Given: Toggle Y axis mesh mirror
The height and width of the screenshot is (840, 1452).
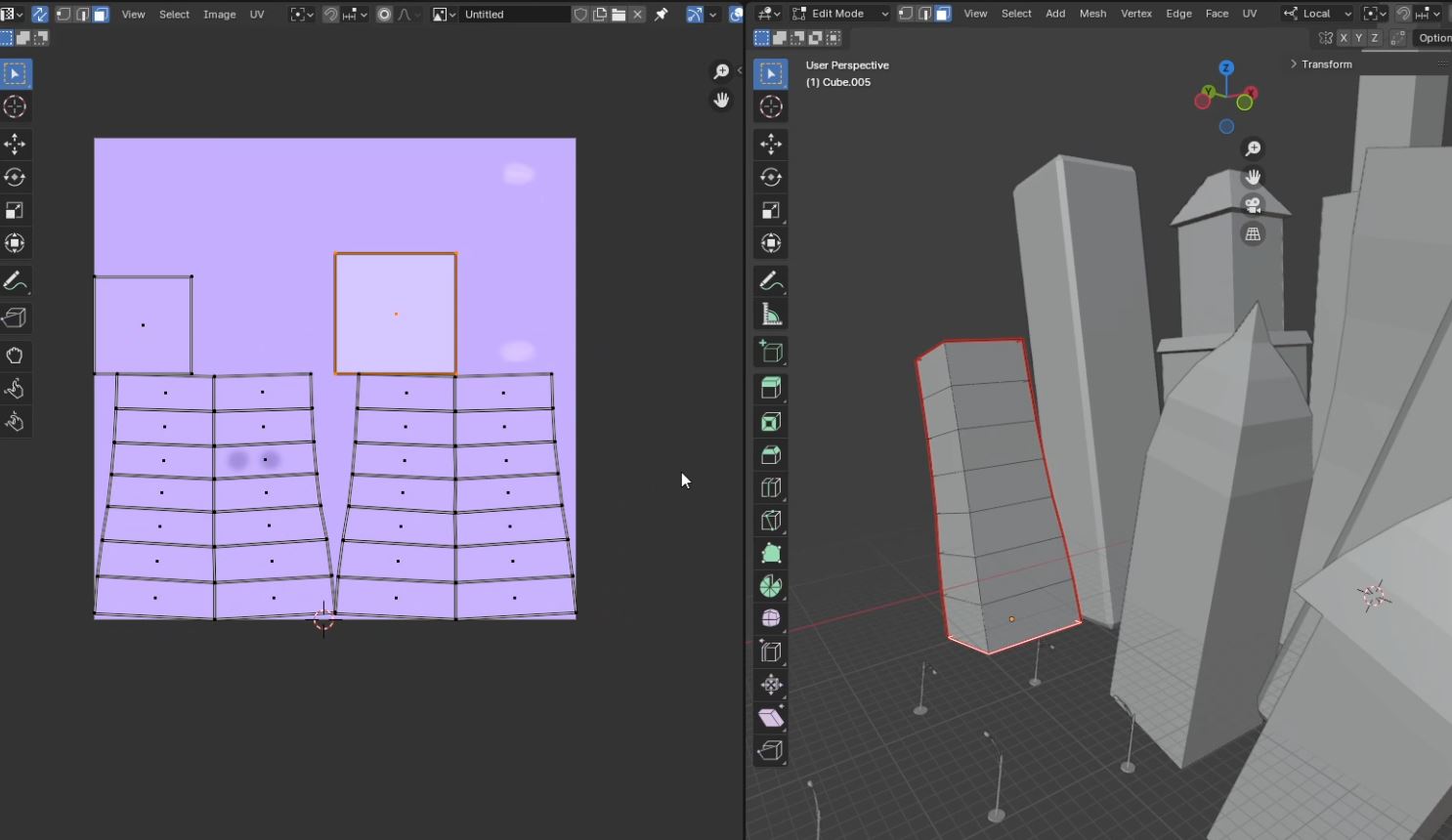Looking at the screenshot, I should pos(1359,38).
